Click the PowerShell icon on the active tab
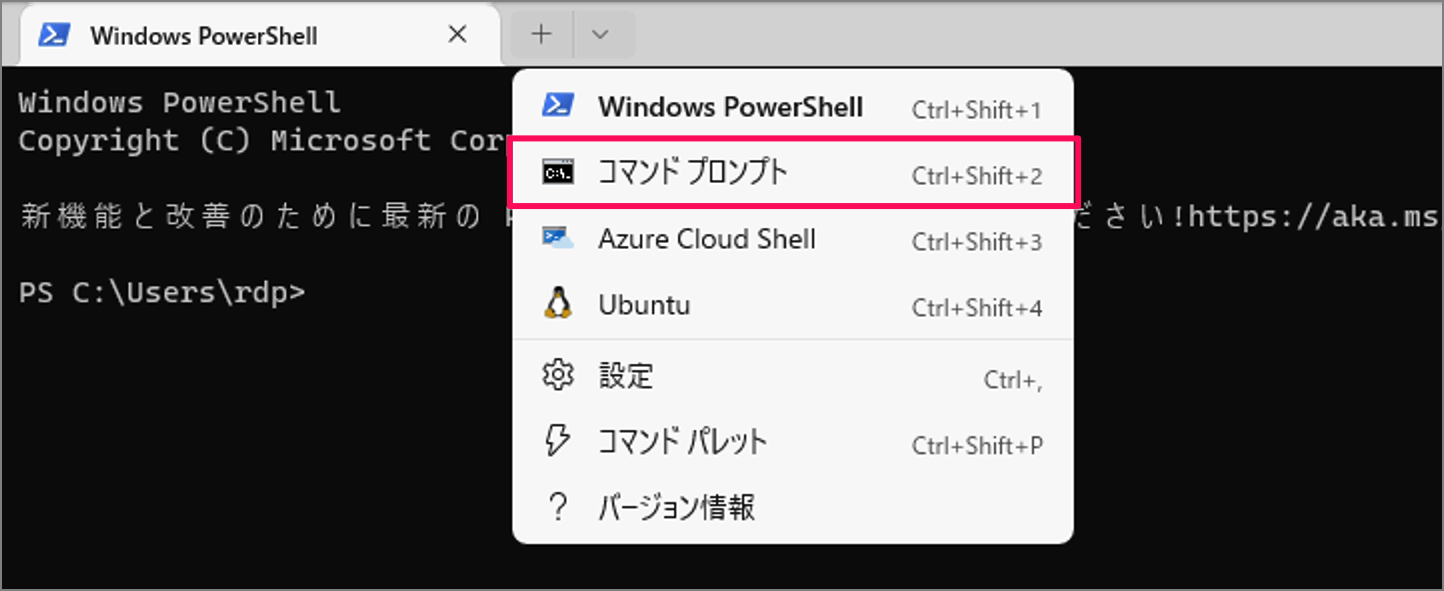This screenshot has width=1444, height=591. click(x=54, y=33)
